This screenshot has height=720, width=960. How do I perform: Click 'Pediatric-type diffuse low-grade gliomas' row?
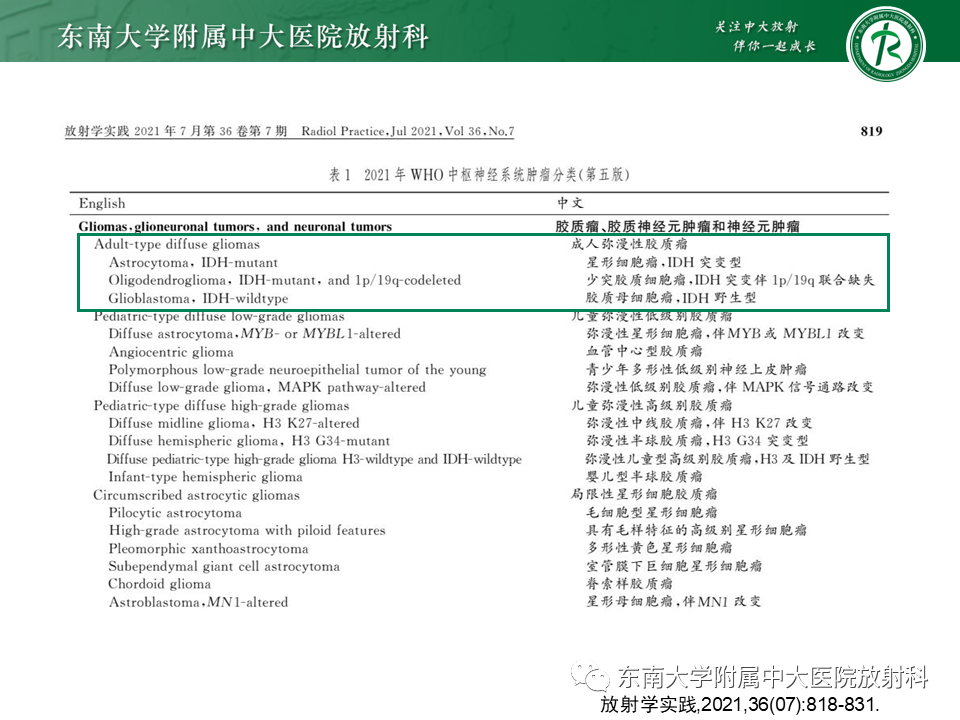tap(219, 317)
